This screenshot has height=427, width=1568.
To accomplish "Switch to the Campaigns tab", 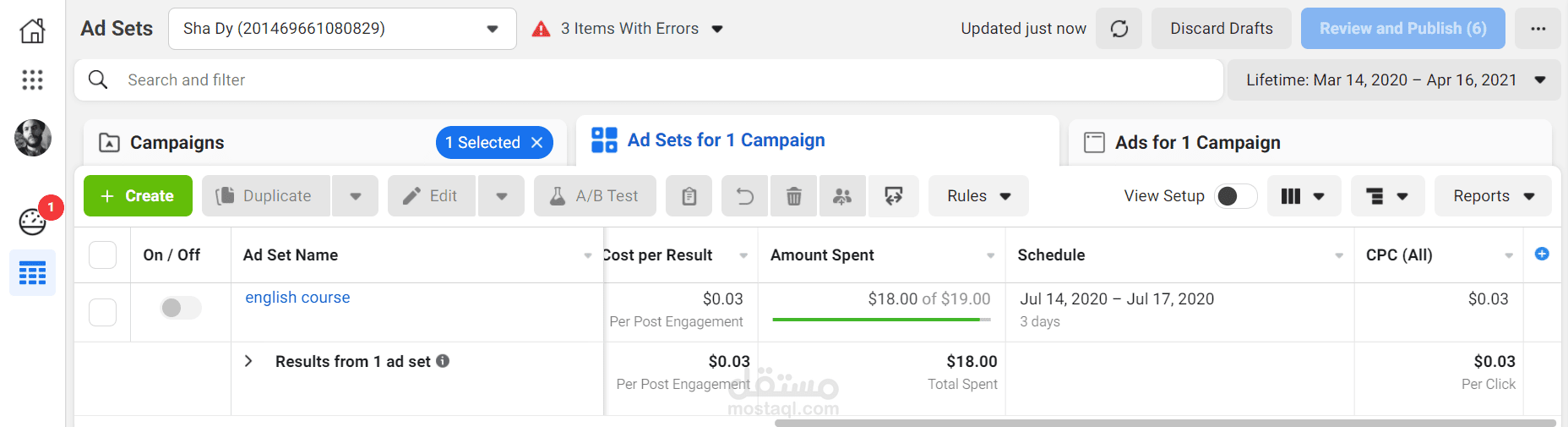I will coord(177,143).
